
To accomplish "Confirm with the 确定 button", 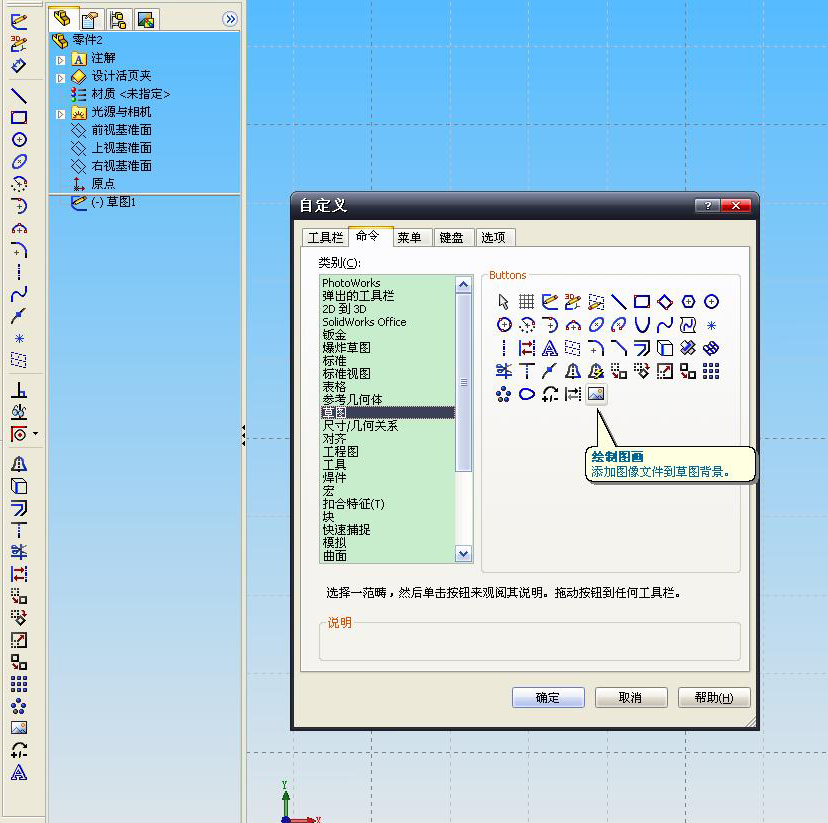I will point(548,697).
